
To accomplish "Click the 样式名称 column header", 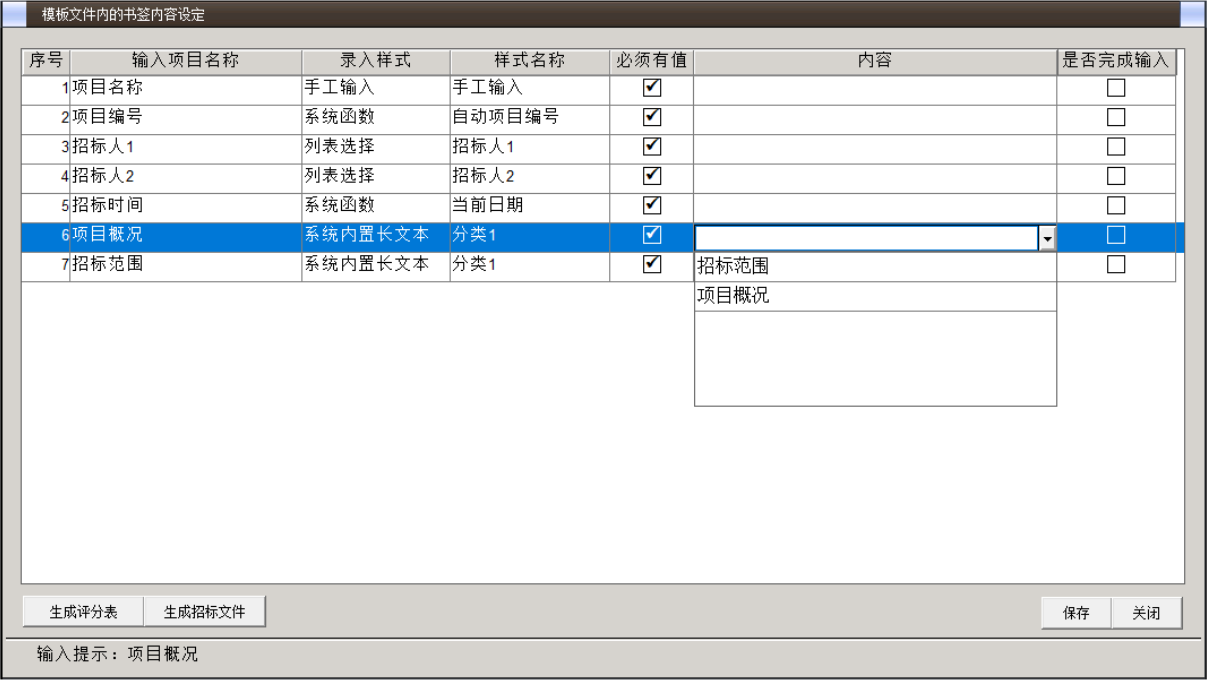I will (530, 61).
